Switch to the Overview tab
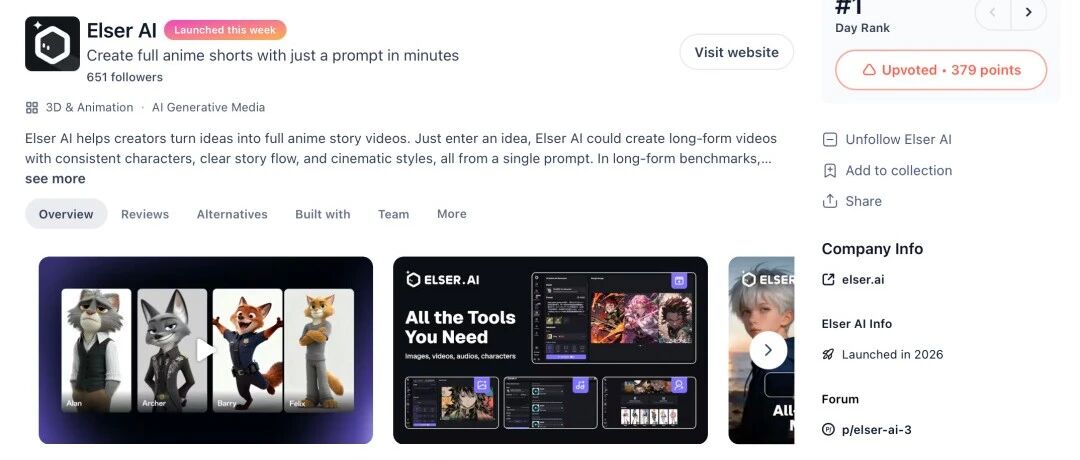Image resolution: width=1080 pixels, height=460 pixels. coord(66,214)
